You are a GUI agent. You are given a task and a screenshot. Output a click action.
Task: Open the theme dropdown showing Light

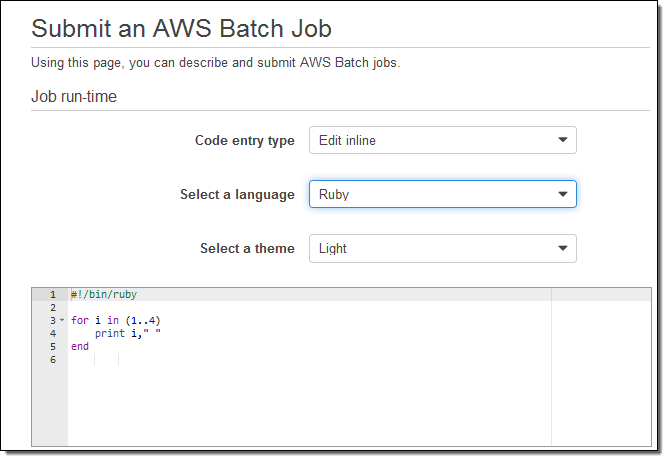(x=442, y=248)
